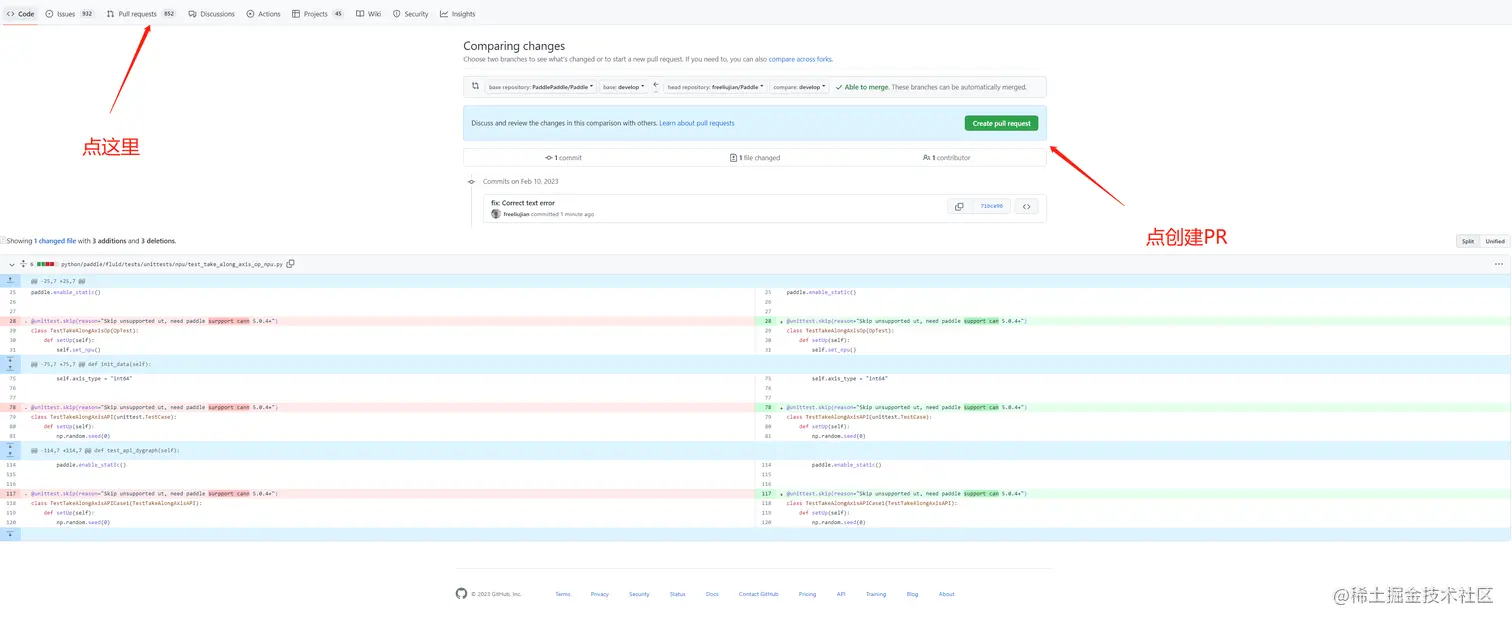Collapse the test_take_along_axis_op_npu.py file diff

(12, 264)
